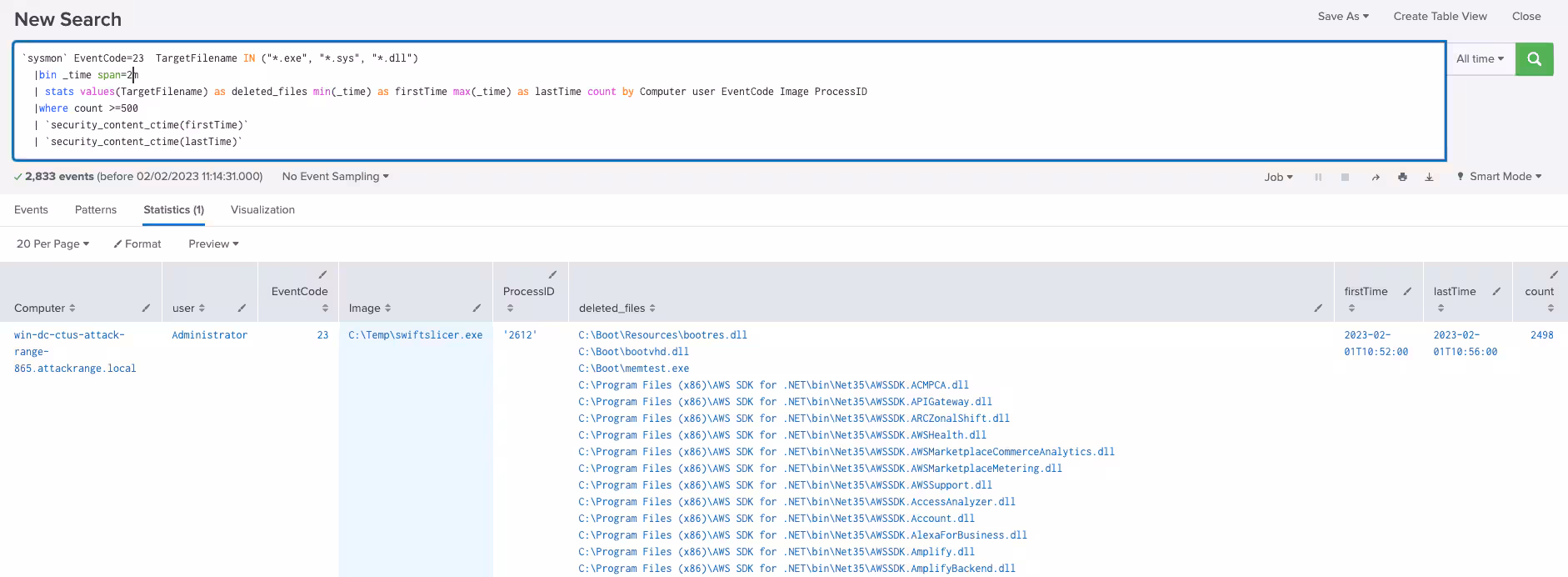Click the share job arrow icon

pos(1376,177)
